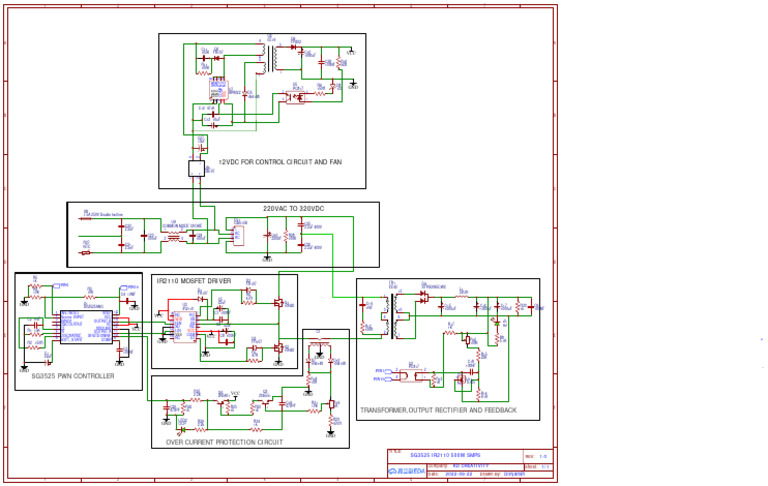Select the potentiometer in over-current protection circuit

click(332, 404)
